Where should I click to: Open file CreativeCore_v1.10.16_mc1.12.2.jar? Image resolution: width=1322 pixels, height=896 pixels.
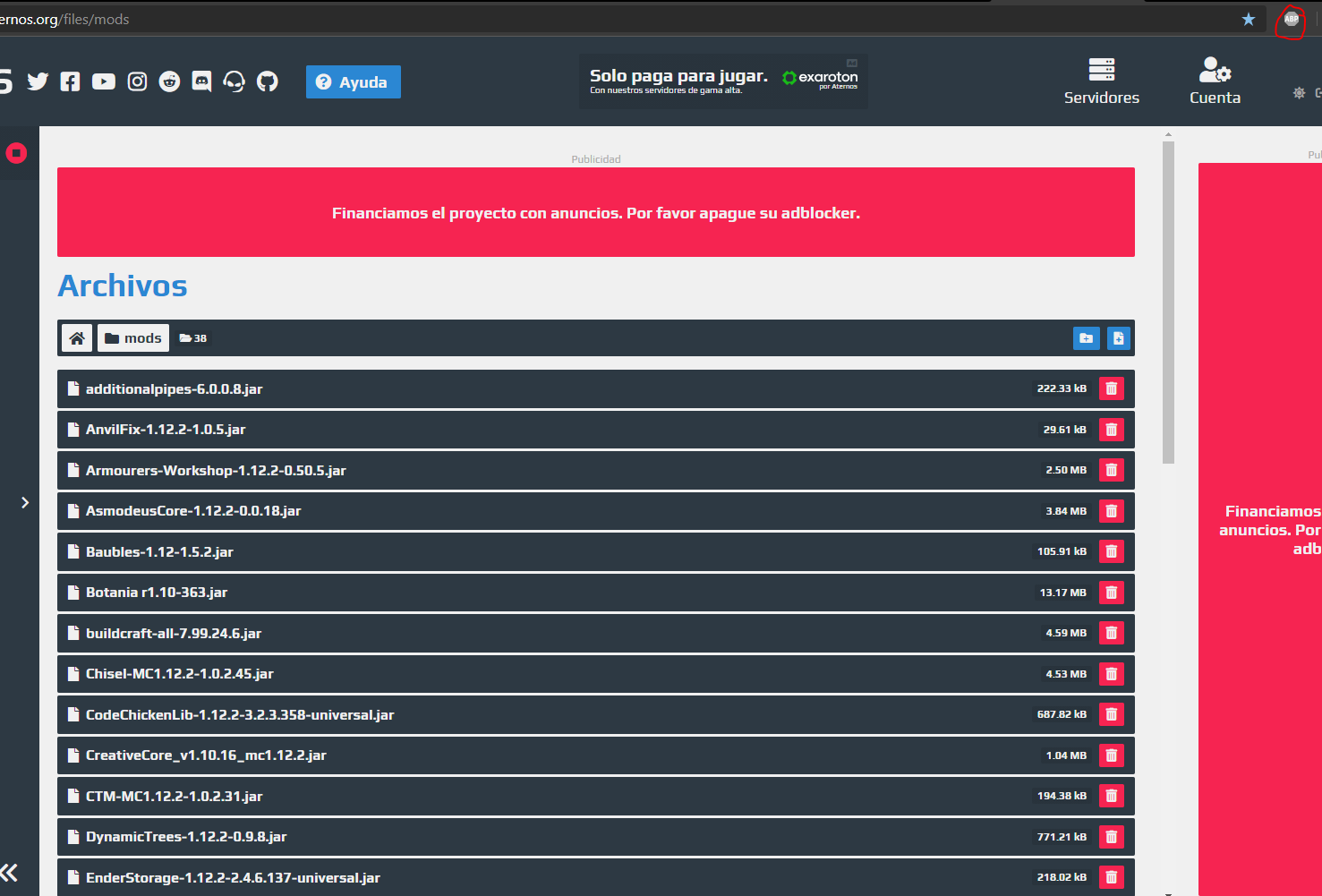(x=596, y=755)
